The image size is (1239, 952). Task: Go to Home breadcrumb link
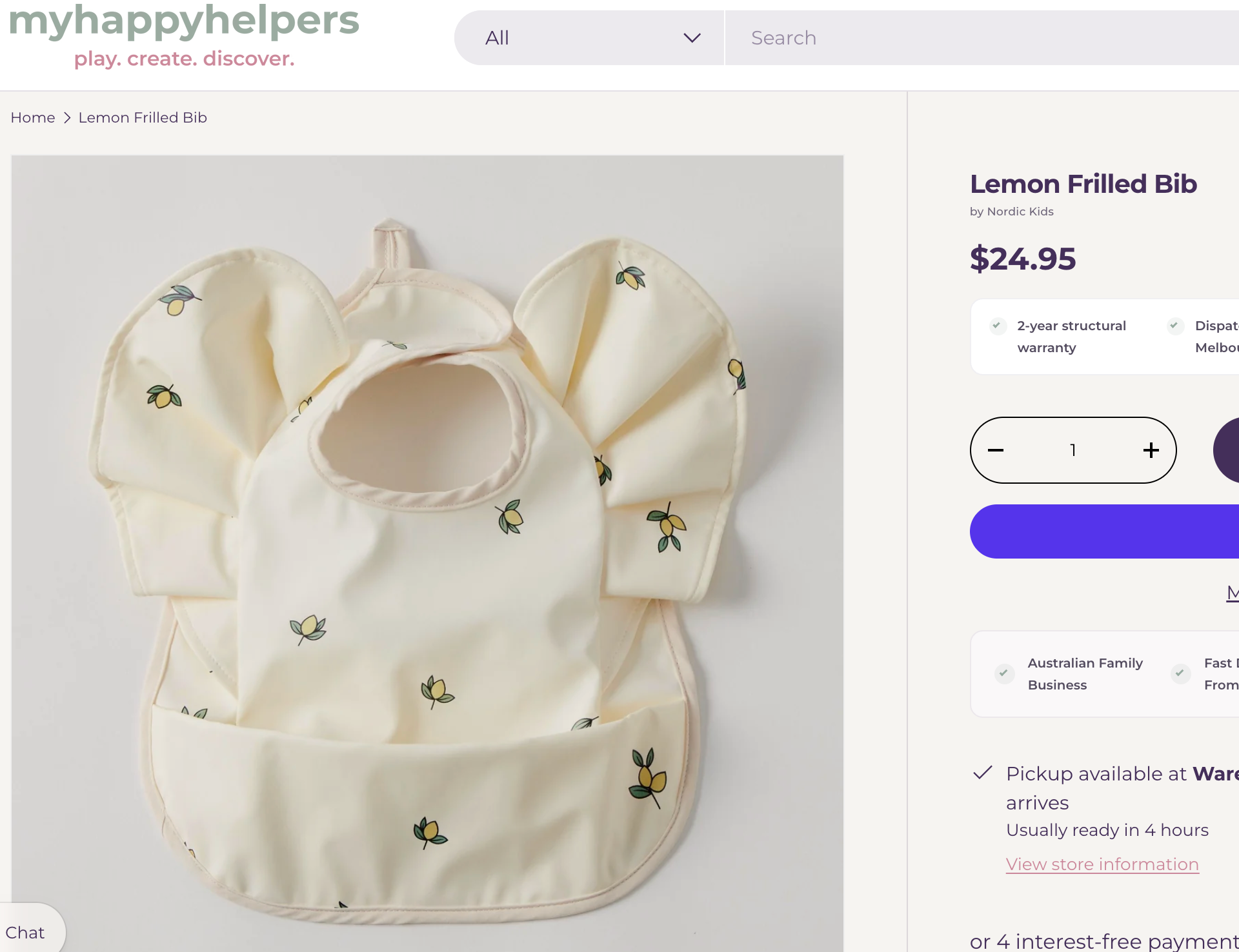33,117
